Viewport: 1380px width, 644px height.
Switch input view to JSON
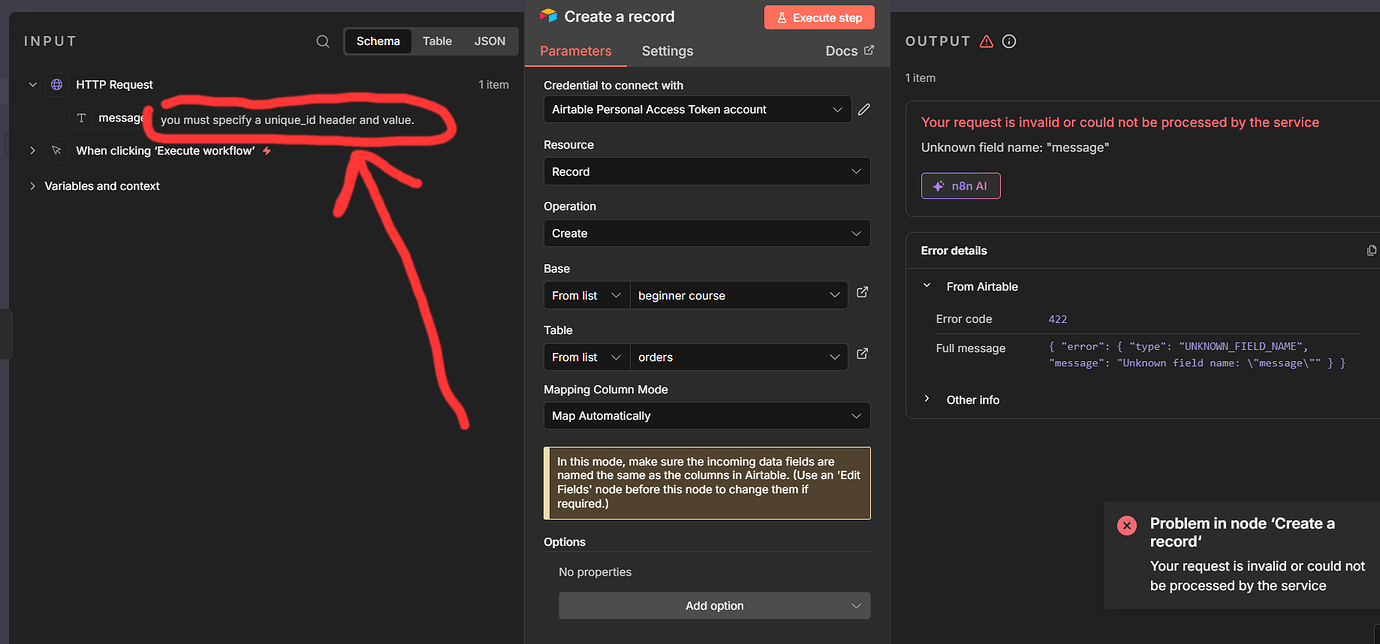490,41
